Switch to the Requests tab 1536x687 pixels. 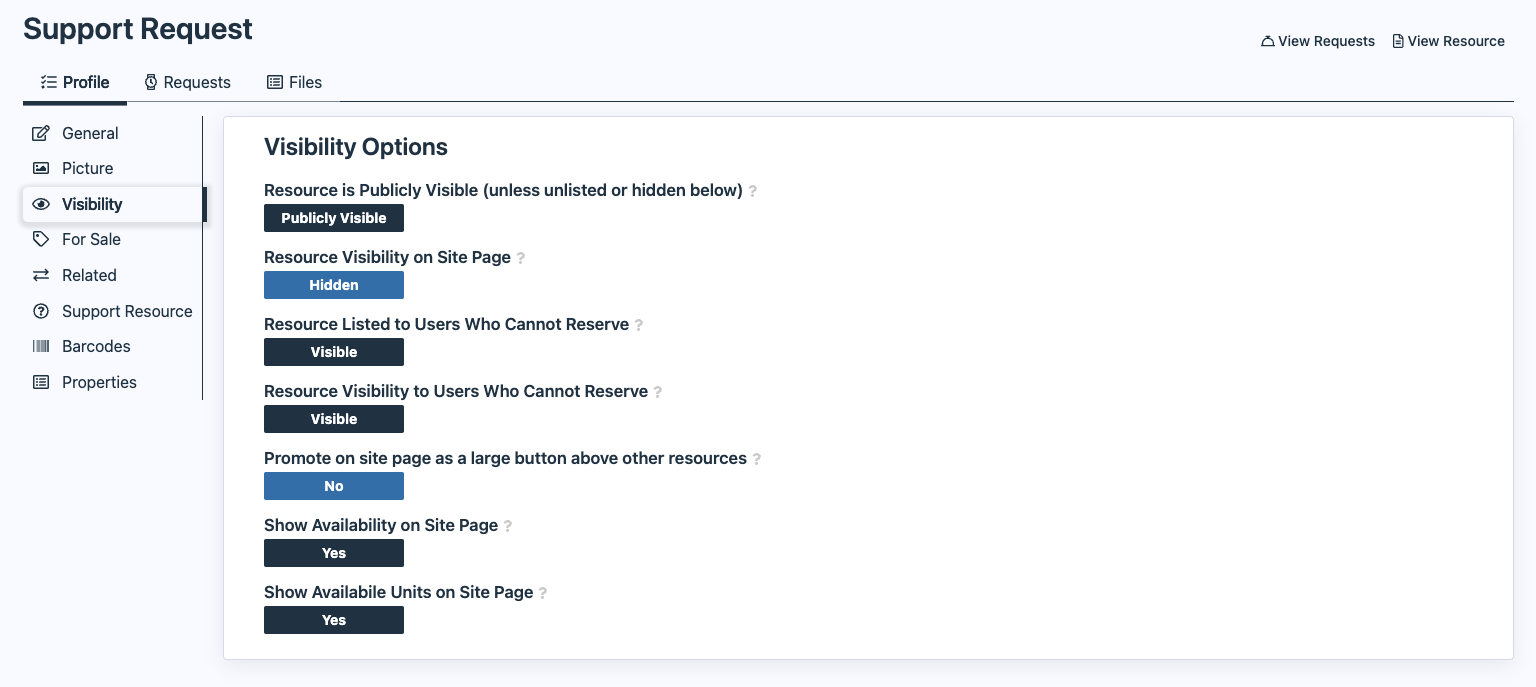pos(187,82)
